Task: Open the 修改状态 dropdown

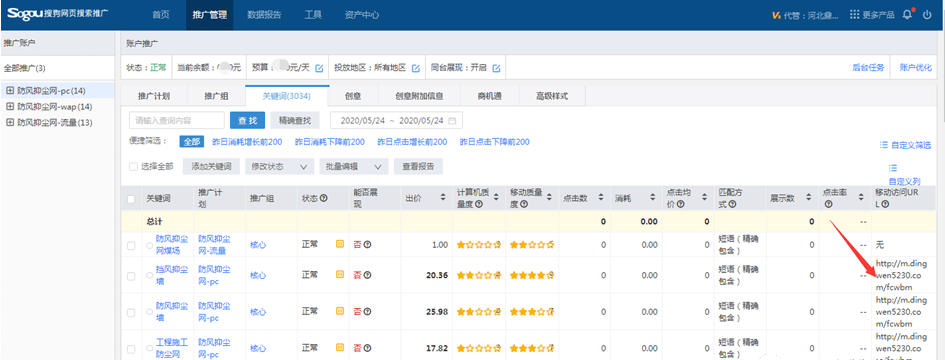Action: [x=279, y=166]
